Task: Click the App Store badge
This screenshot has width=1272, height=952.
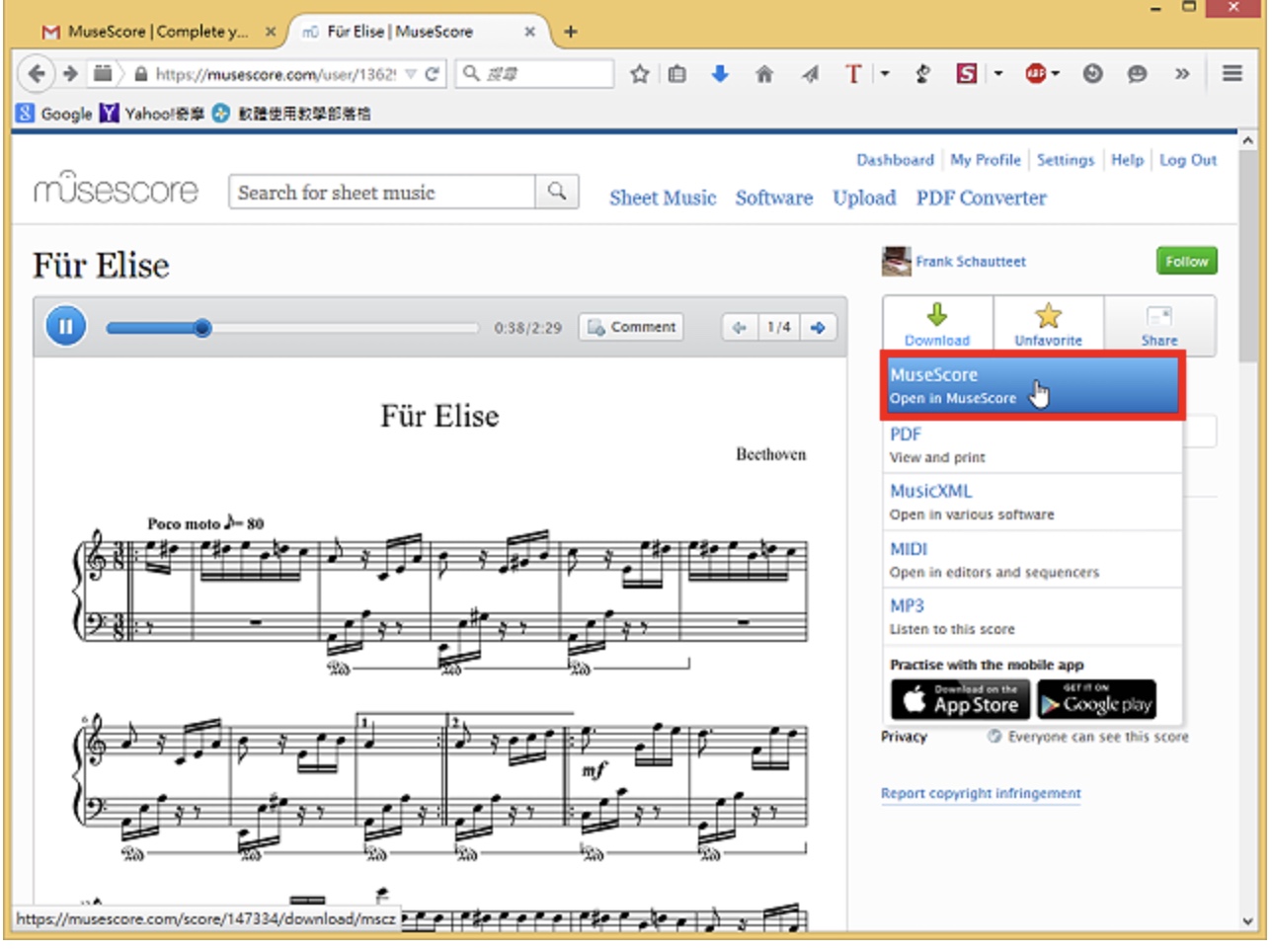Action: click(x=960, y=699)
